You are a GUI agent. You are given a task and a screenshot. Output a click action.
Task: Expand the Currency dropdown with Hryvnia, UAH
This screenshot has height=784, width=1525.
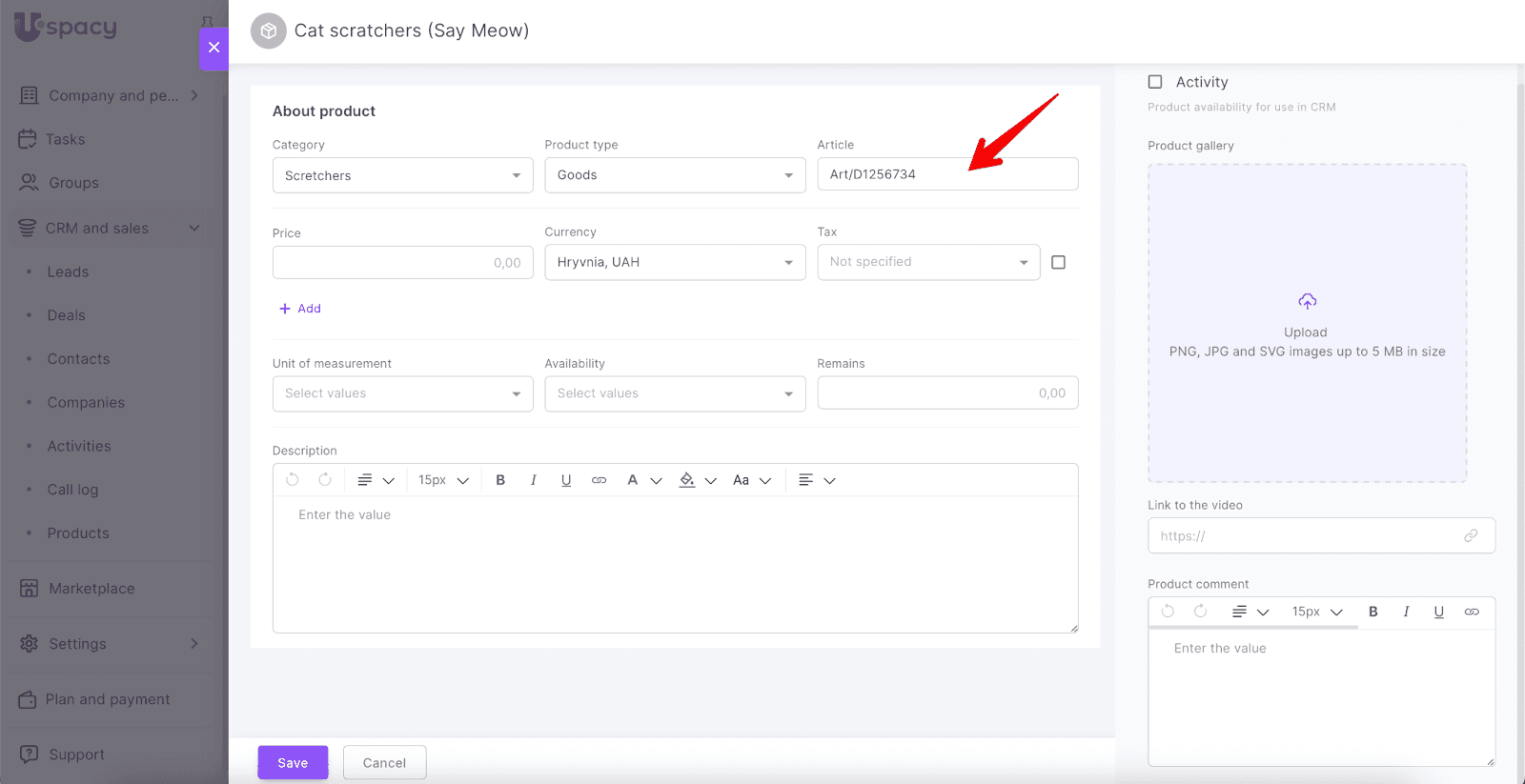(675, 262)
